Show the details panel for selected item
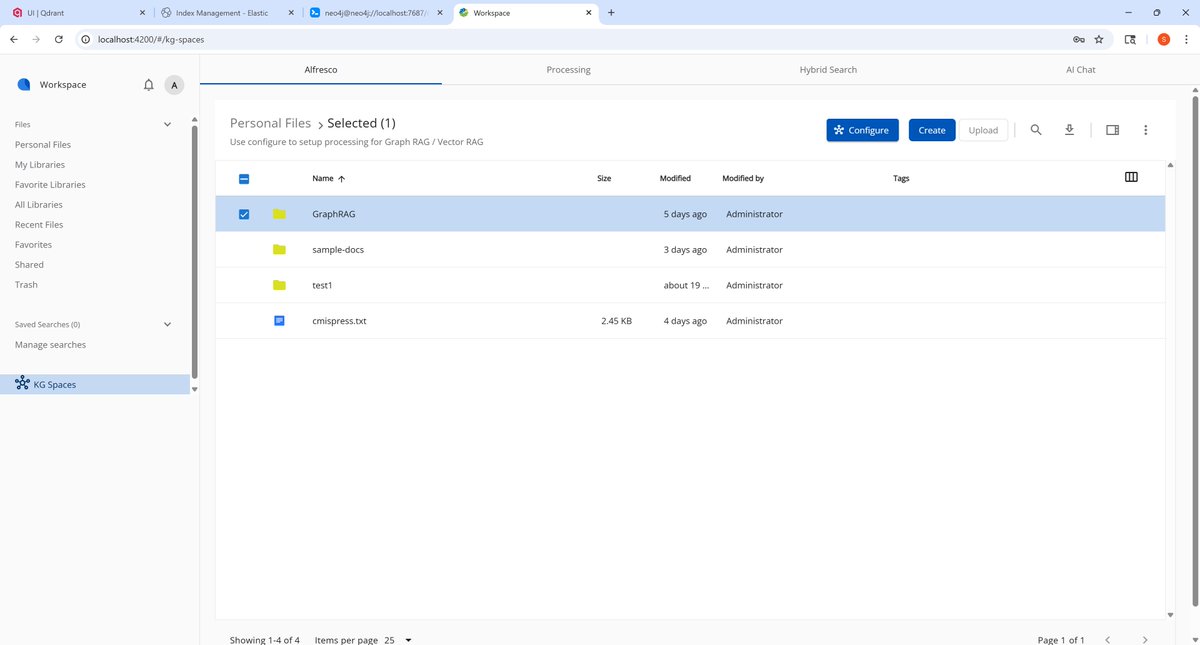This screenshot has width=1200, height=645. [x=1112, y=129]
